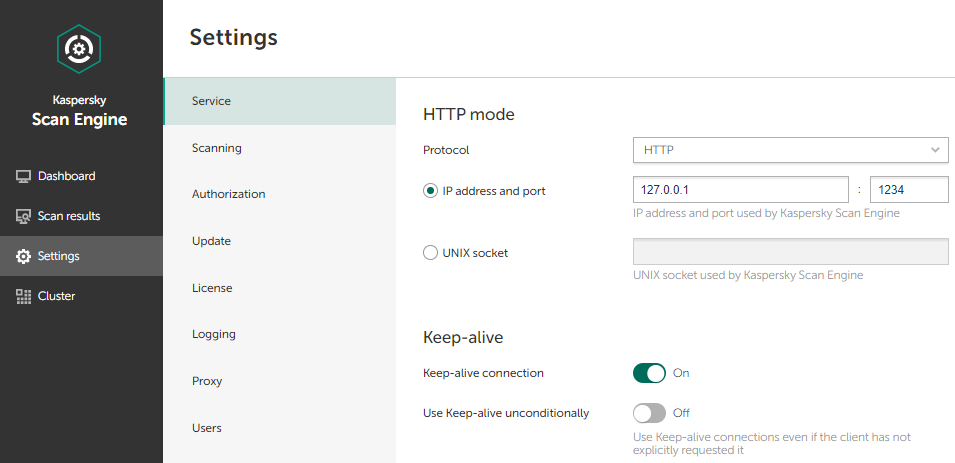
Task: Click the Scan results icon
Action: click(24, 216)
